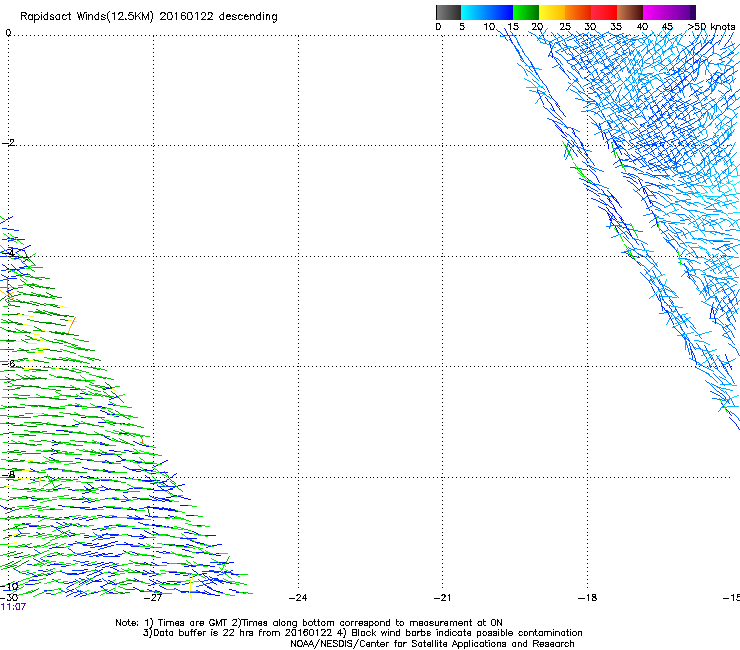Click longitude label '-21' on bottom axis
Screen dimensions: 740x650
click(x=442, y=598)
